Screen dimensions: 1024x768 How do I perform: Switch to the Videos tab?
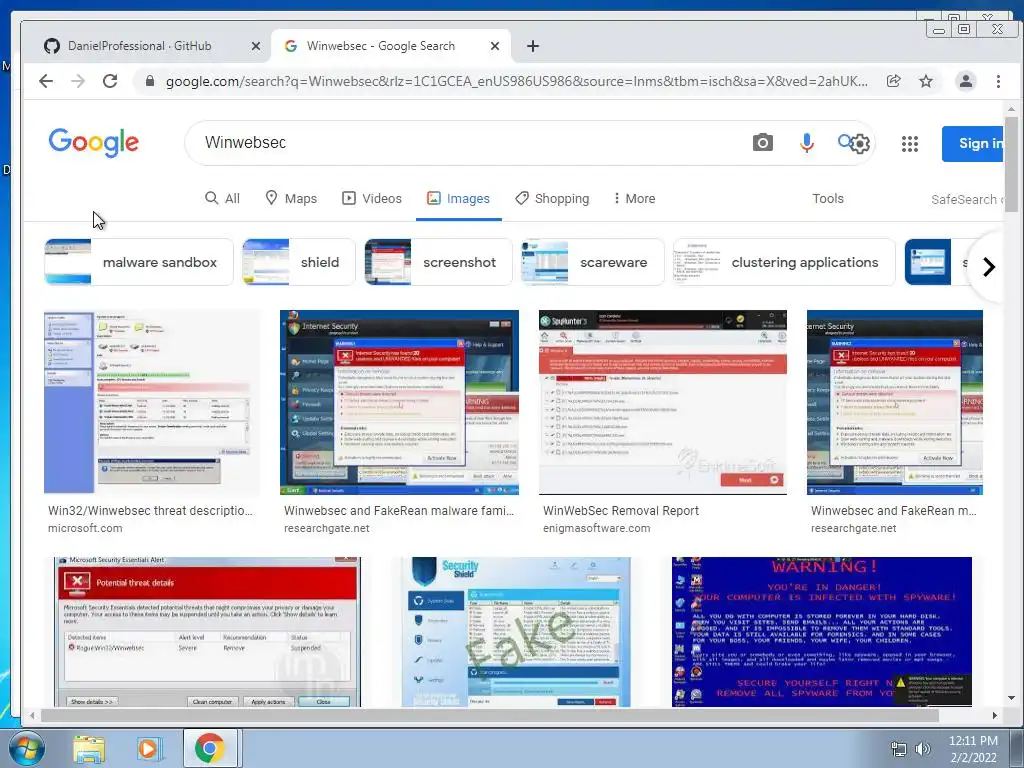point(372,199)
